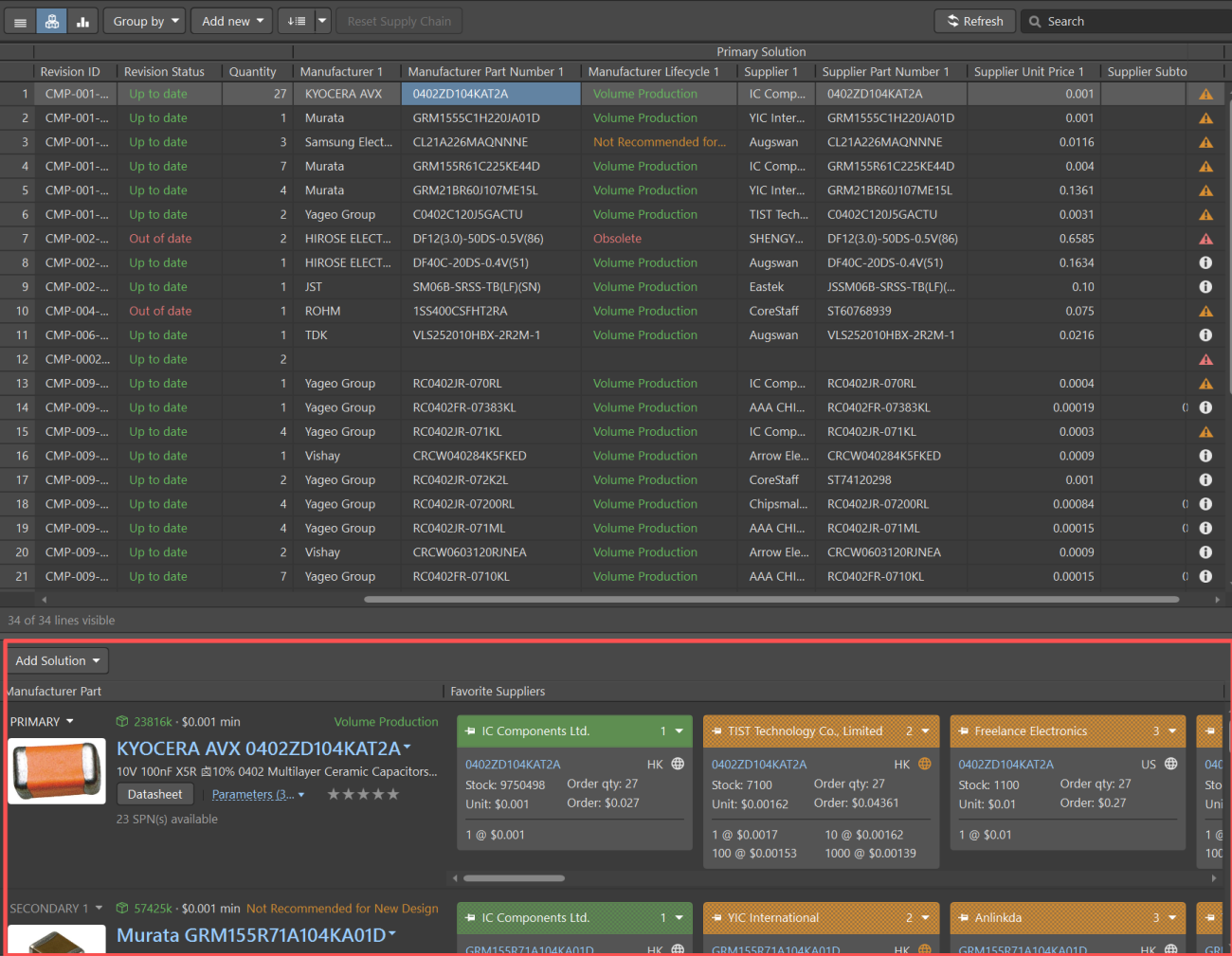
Task: Click the sort order list icon
Action: (x=297, y=21)
